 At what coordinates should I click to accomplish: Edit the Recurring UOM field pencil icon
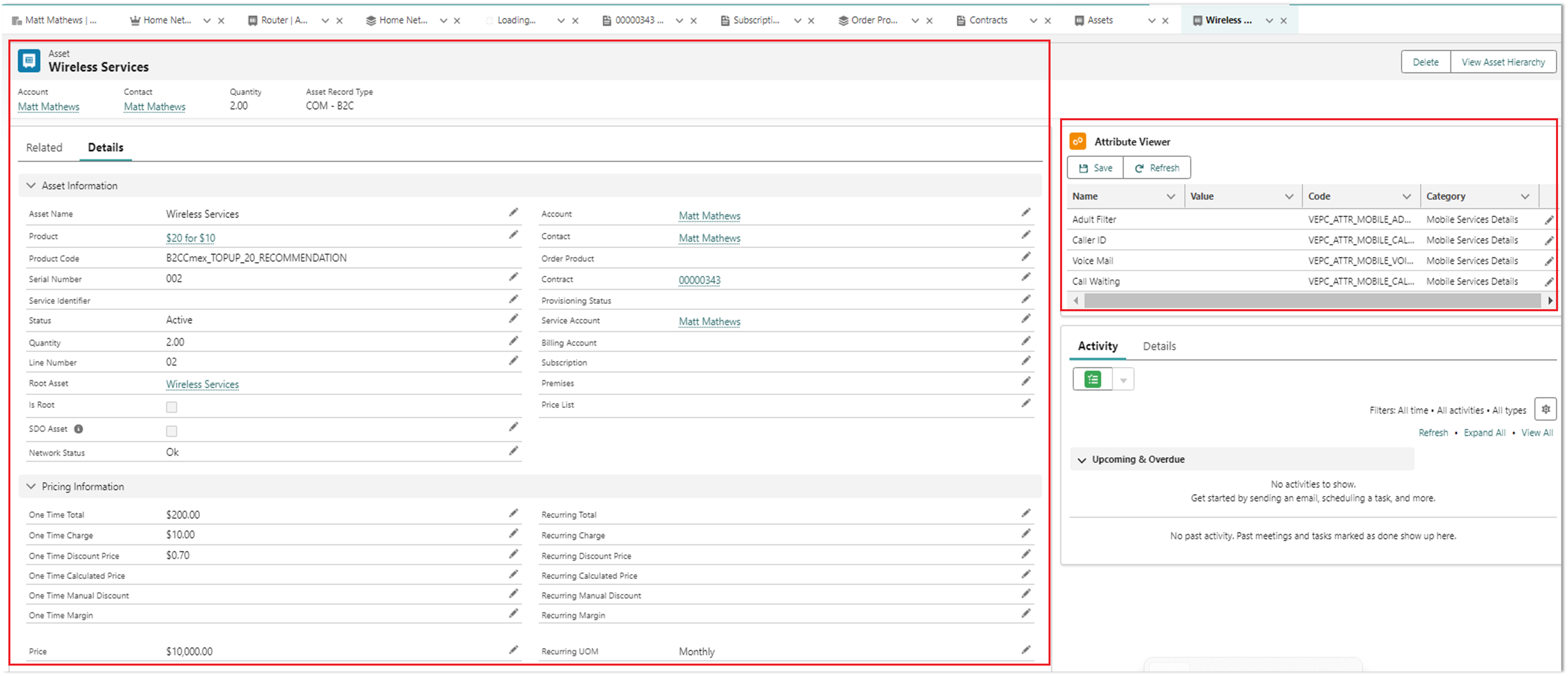(1026, 650)
